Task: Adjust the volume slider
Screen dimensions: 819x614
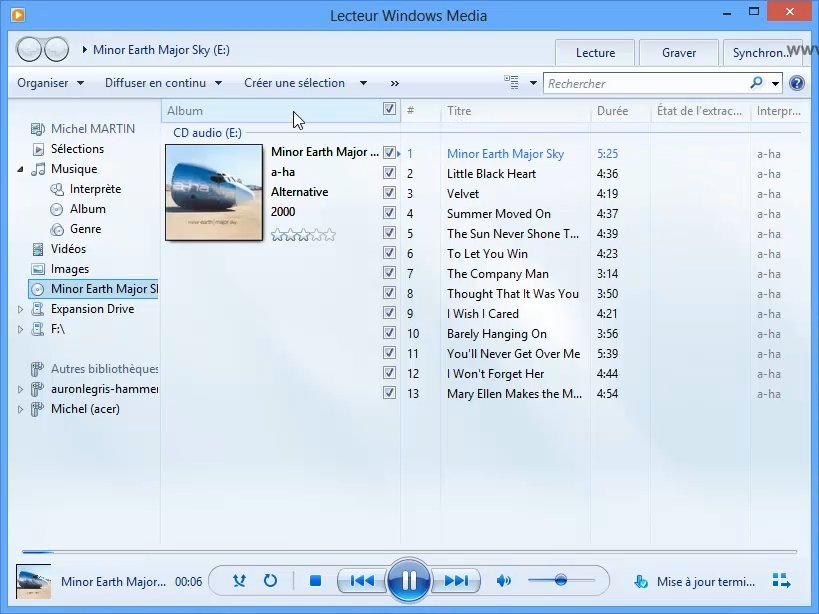Action: point(560,580)
